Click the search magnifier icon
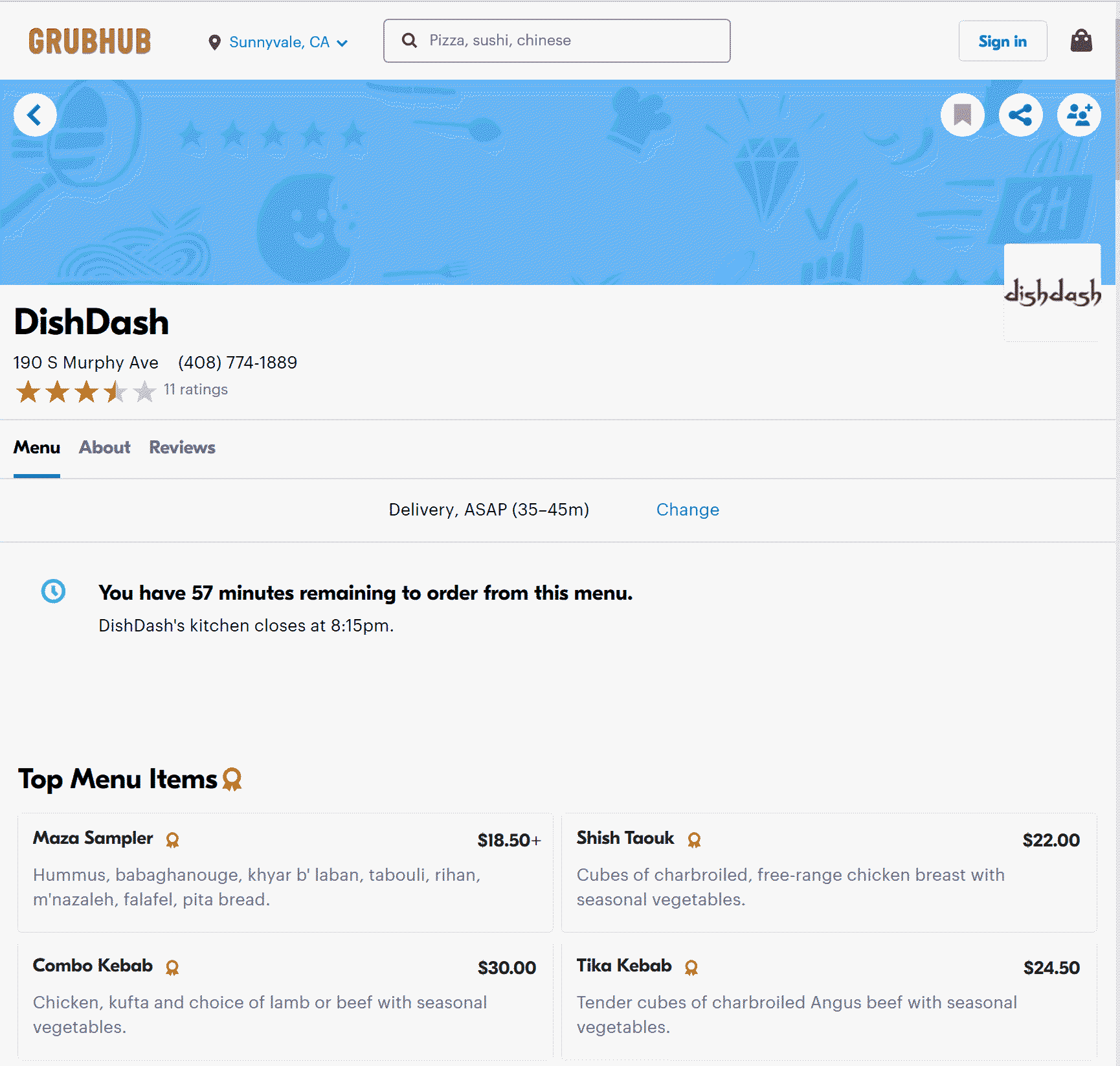 coord(409,41)
